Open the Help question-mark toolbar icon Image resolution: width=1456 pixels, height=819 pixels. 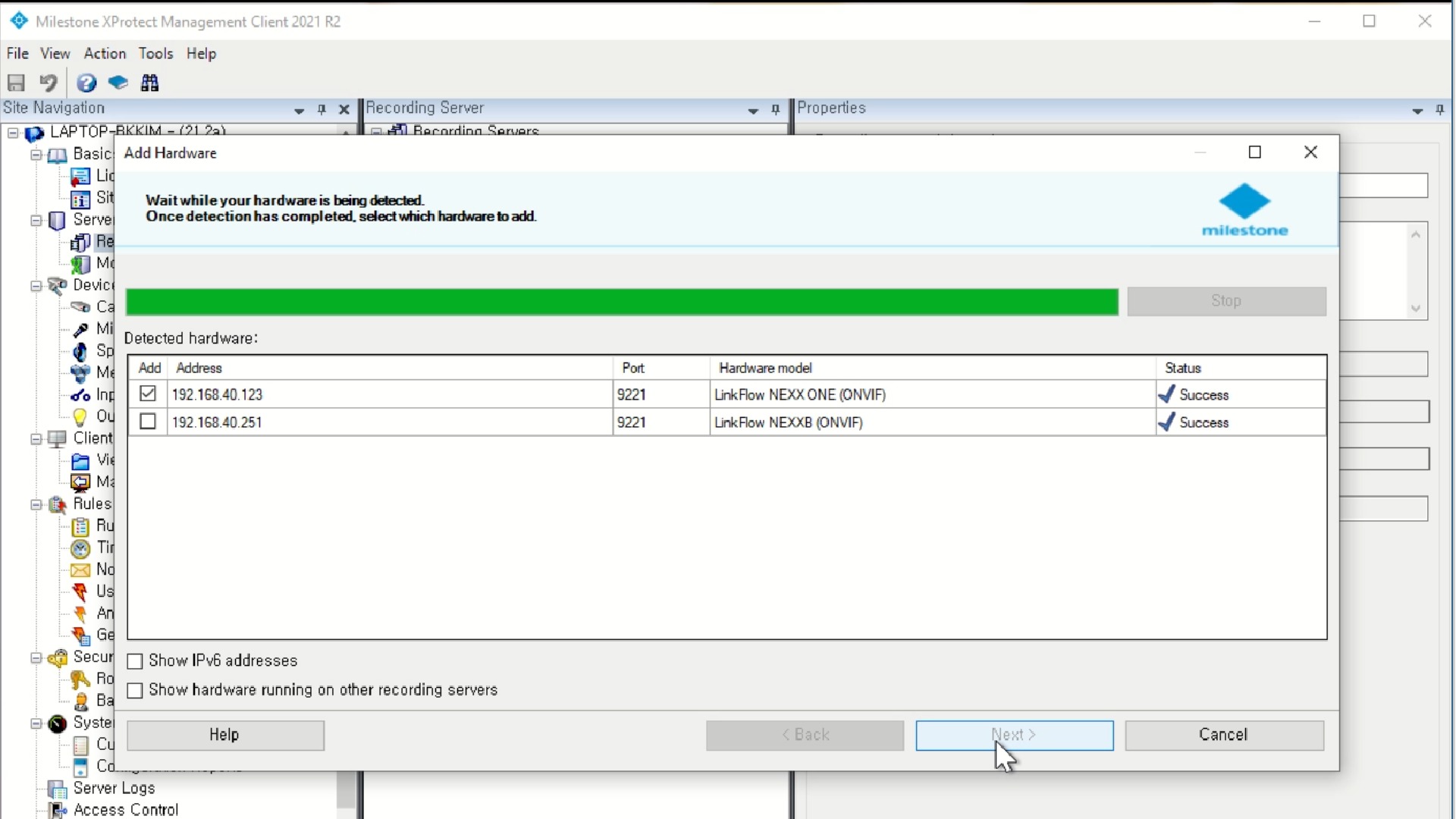pos(86,83)
